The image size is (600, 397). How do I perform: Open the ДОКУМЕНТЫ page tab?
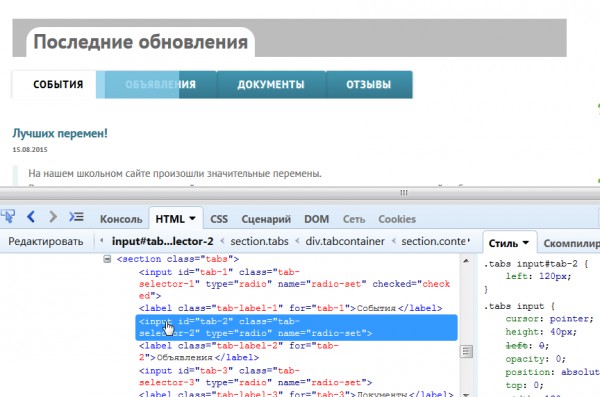pos(271,85)
